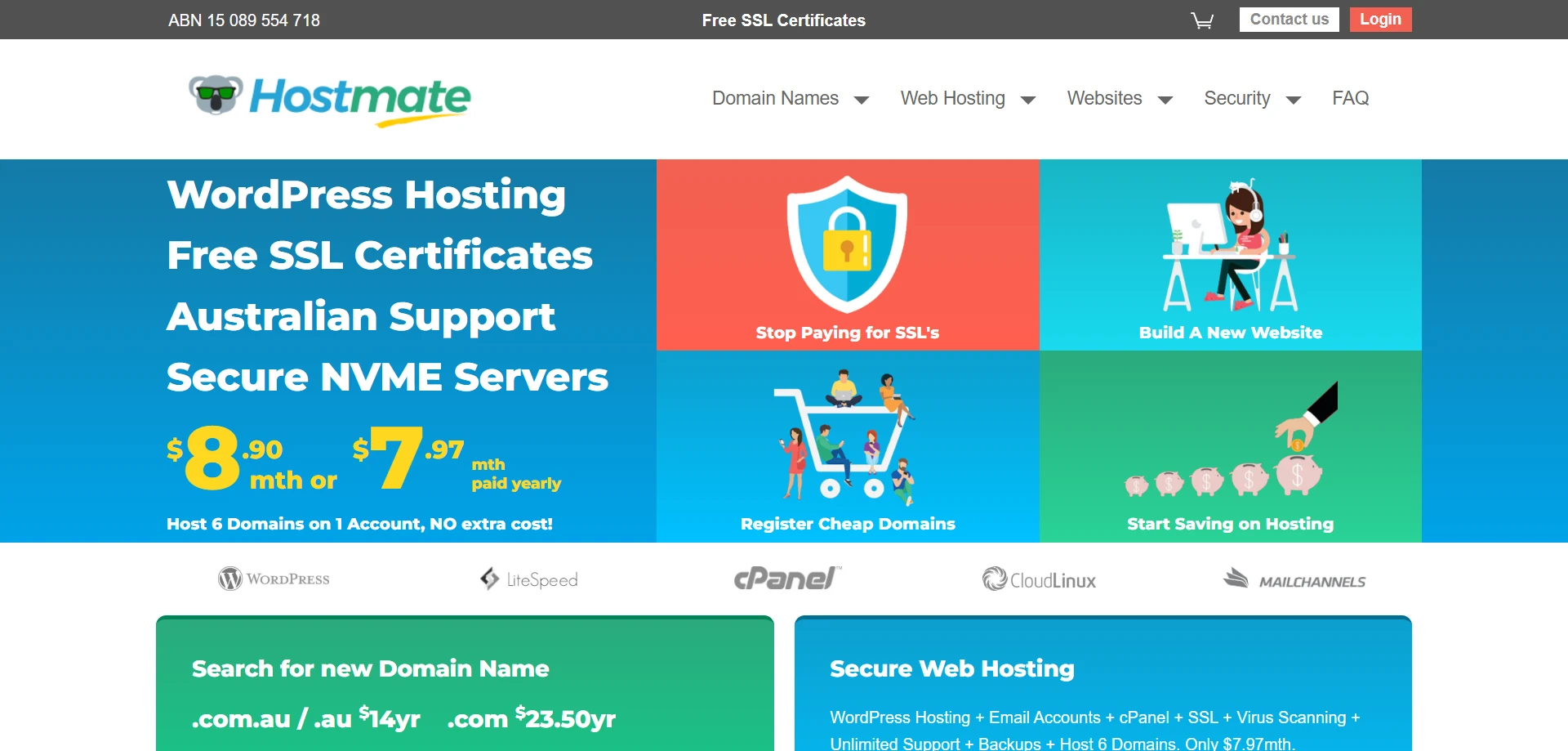The height and width of the screenshot is (751, 1568).
Task: Click the CloudLinux logo
Action: (x=1039, y=579)
